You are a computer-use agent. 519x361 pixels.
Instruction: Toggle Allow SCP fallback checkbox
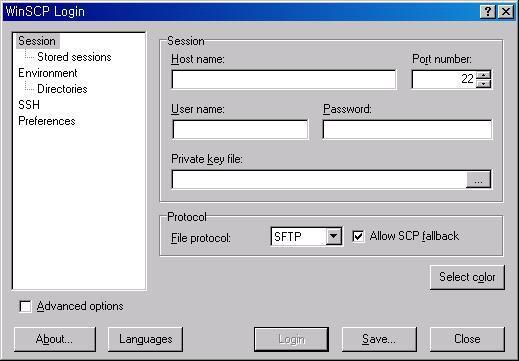[358, 236]
